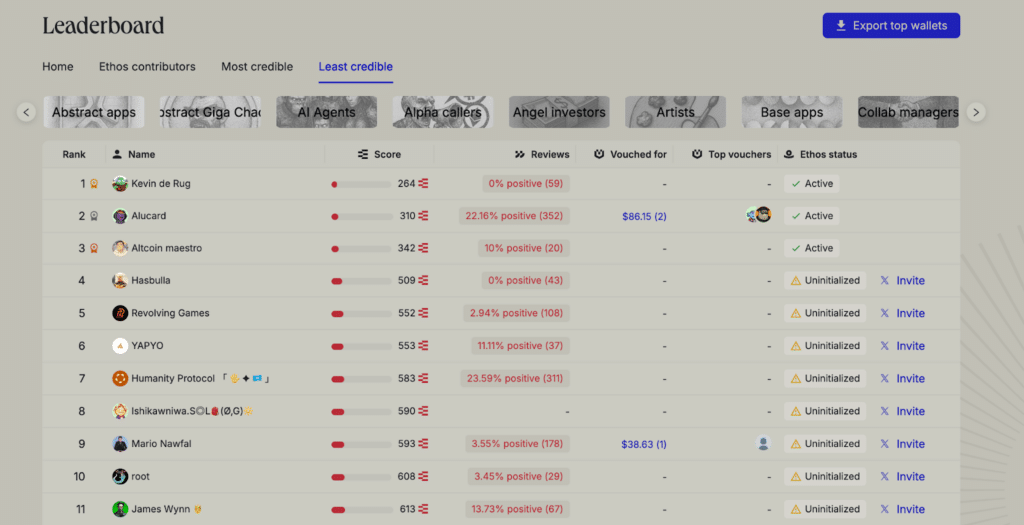Click the Reviews column header
The image size is (1024, 525).
pyautogui.click(x=542, y=154)
